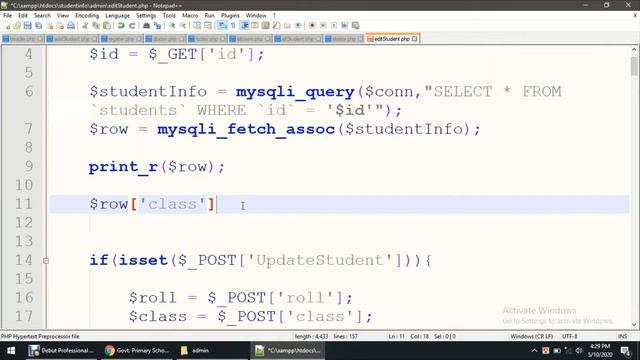The image size is (640, 360).
Task: Open the notification center icon
Action: 626,351
